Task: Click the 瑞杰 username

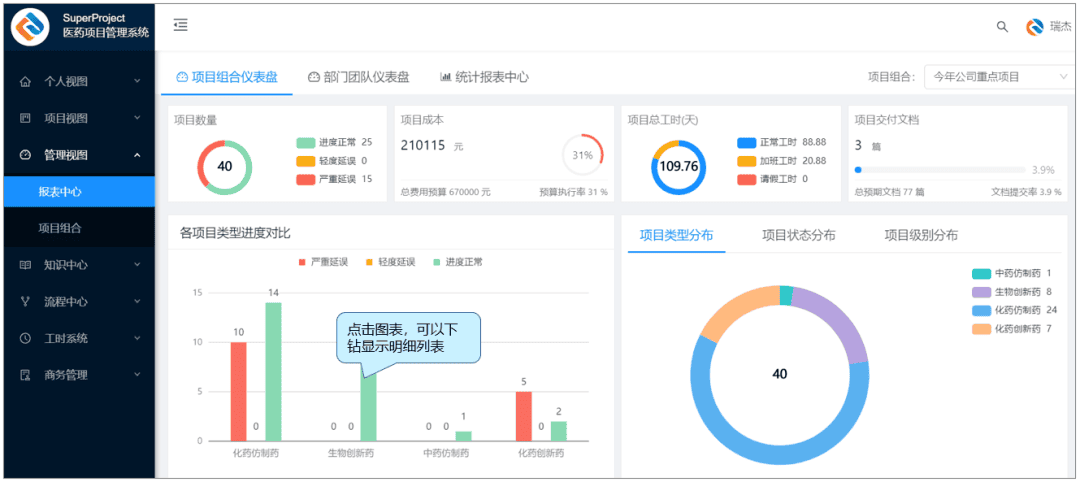Action: (x=1061, y=27)
